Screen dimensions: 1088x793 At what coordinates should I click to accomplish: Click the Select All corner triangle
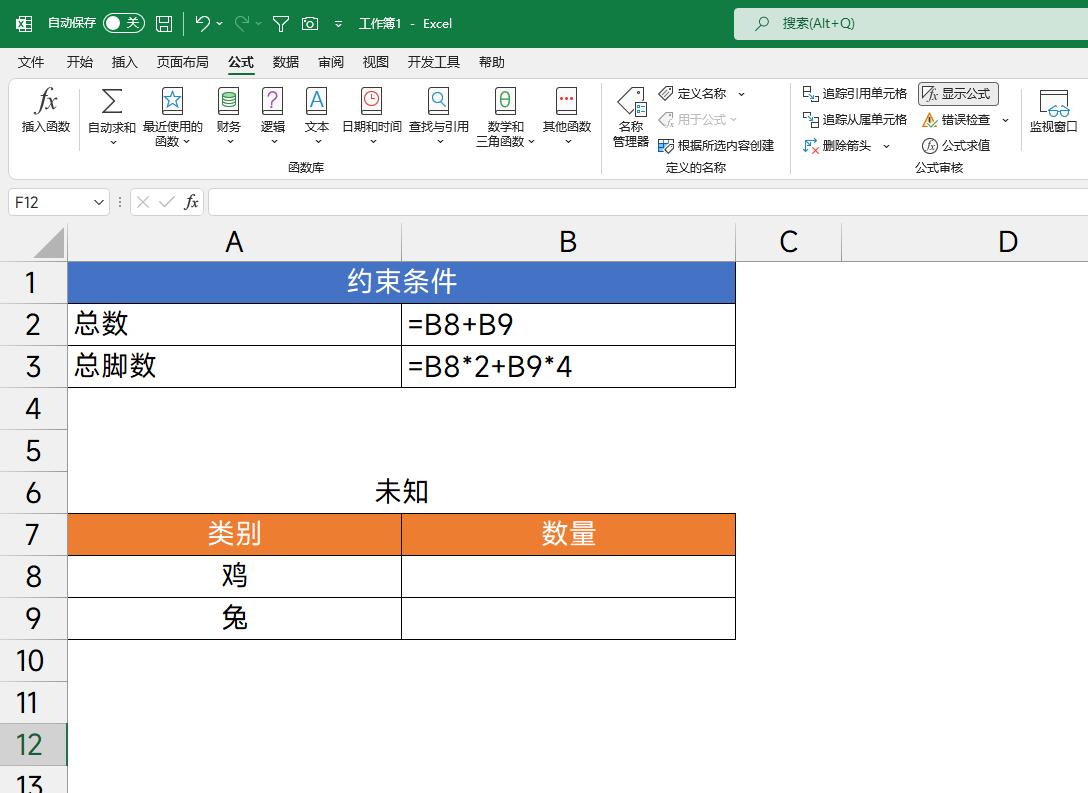49,243
